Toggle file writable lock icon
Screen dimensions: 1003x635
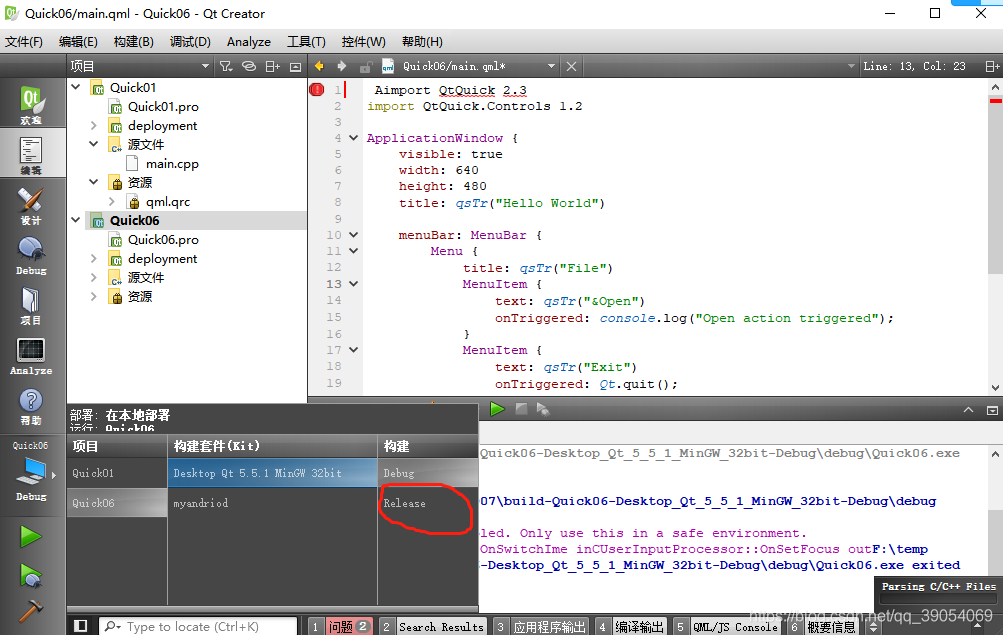click(365, 67)
